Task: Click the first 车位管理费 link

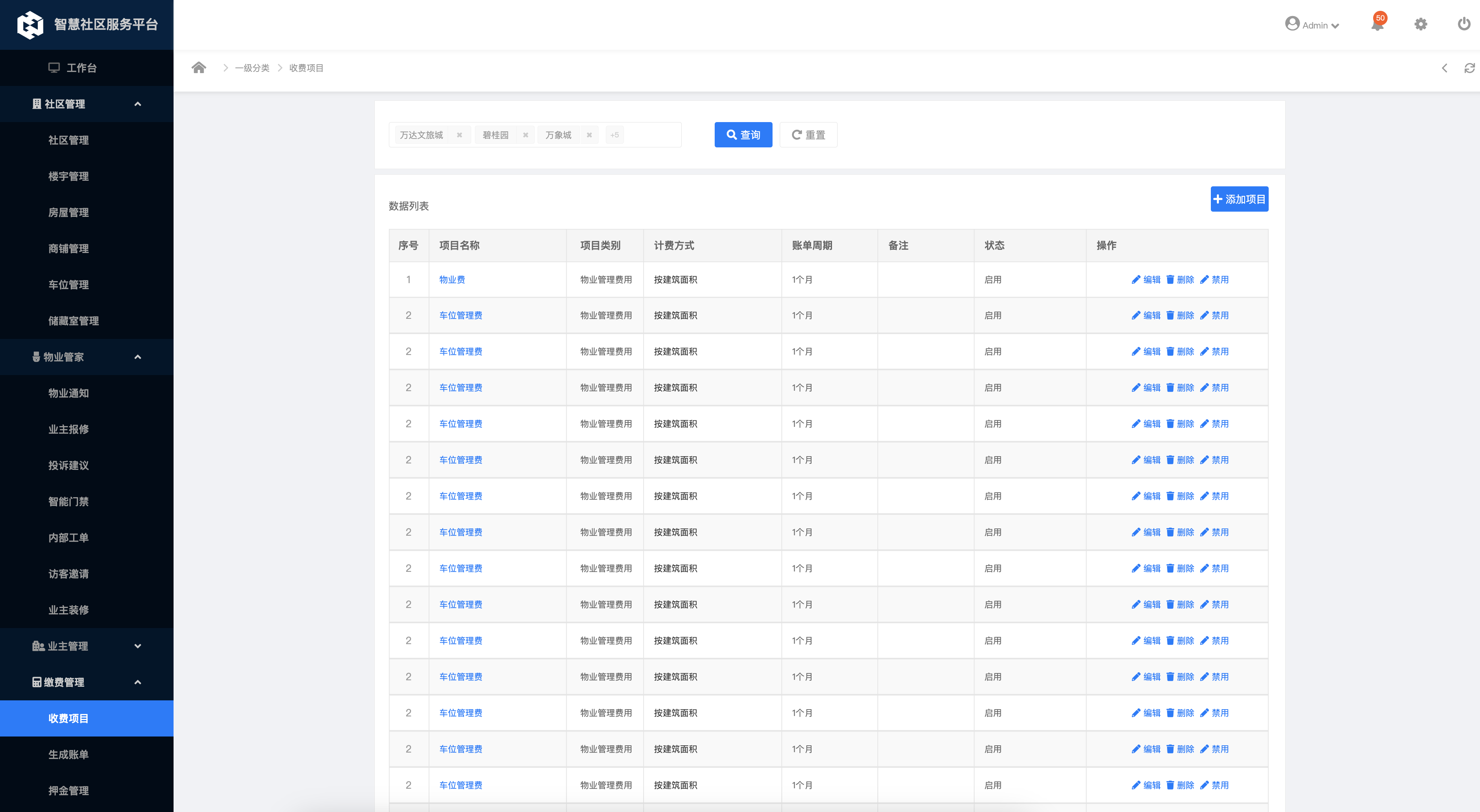Action: [x=461, y=315]
